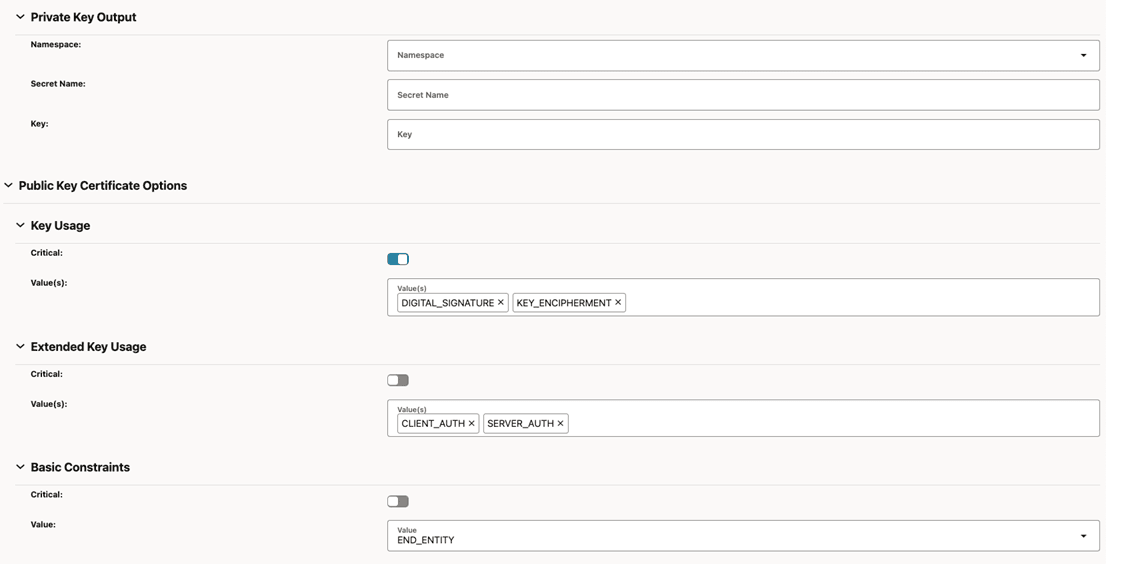Enable the Basic Constraints Critical toggle
Image resolution: width=1128 pixels, height=569 pixels.
pyautogui.click(x=398, y=501)
